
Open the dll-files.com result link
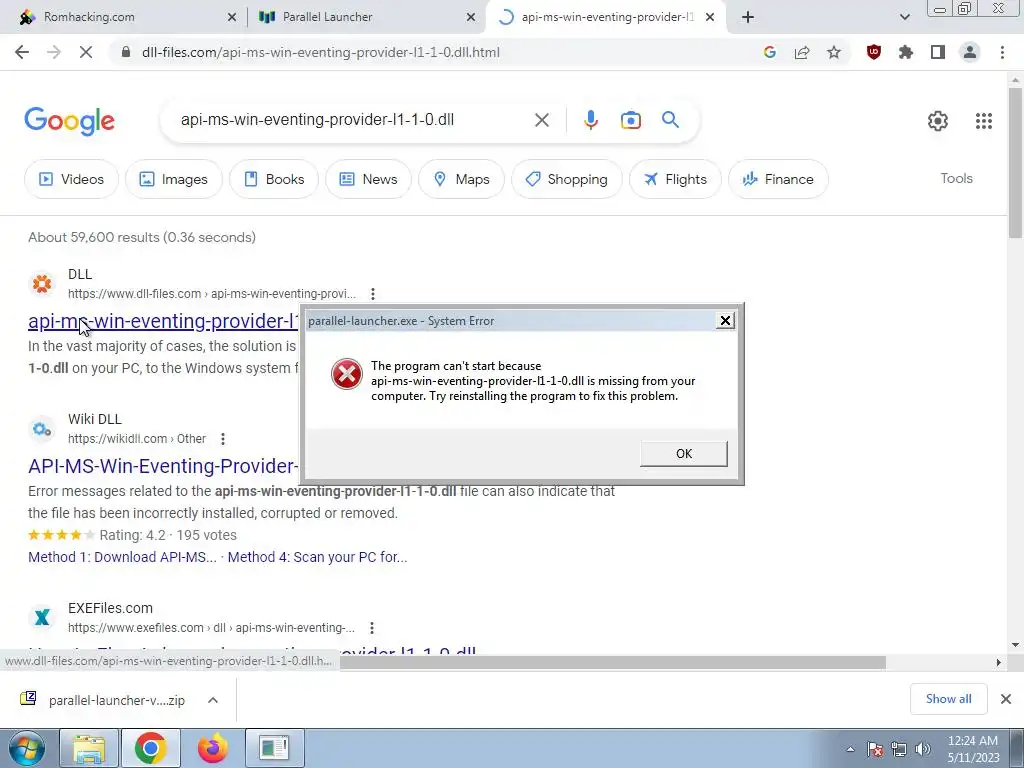pyautogui.click(x=163, y=321)
